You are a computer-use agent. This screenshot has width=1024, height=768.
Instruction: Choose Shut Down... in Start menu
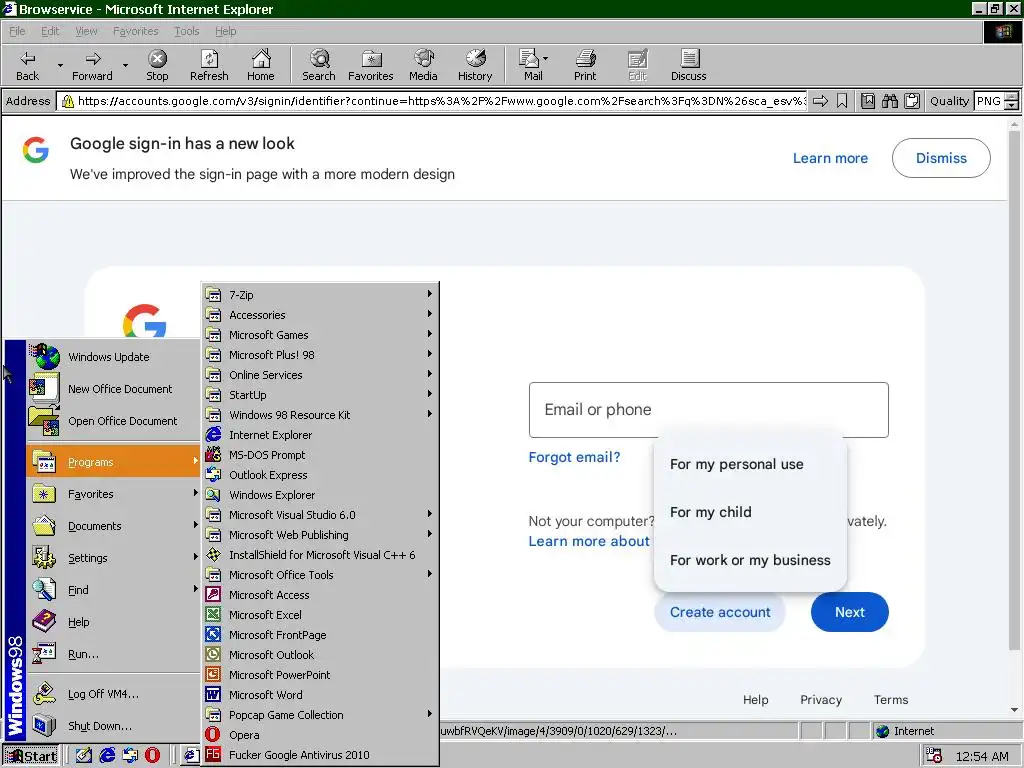113,726
